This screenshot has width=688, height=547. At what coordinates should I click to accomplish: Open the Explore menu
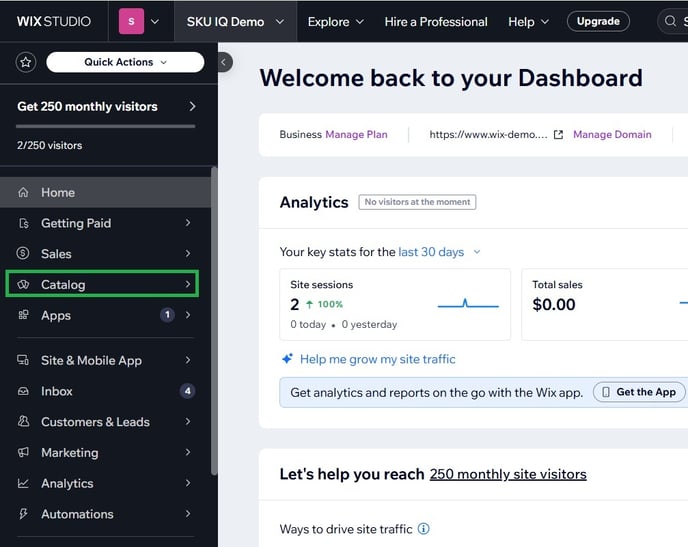point(336,21)
